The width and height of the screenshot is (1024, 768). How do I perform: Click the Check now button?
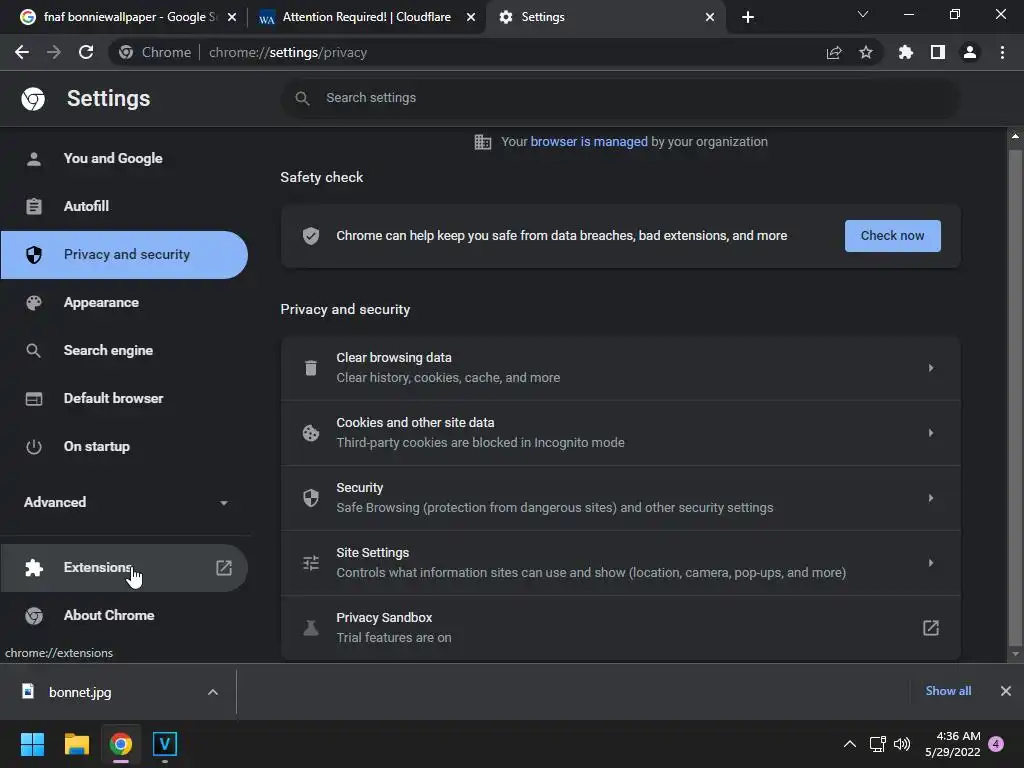tap(893, 236)
